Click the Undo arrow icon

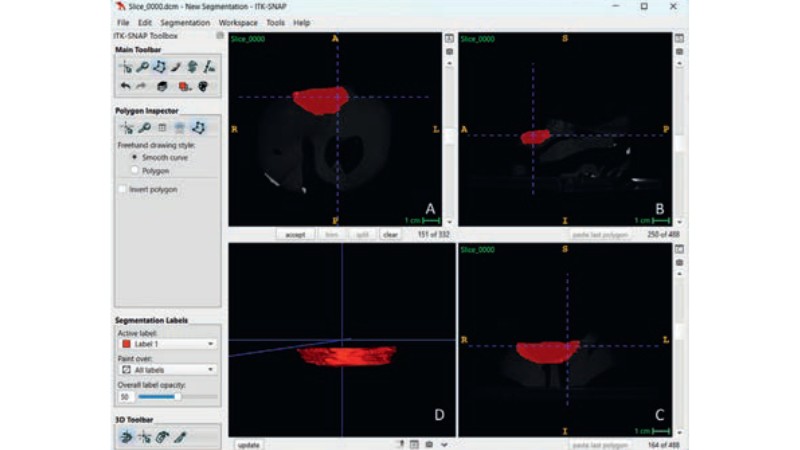point(126,86)
